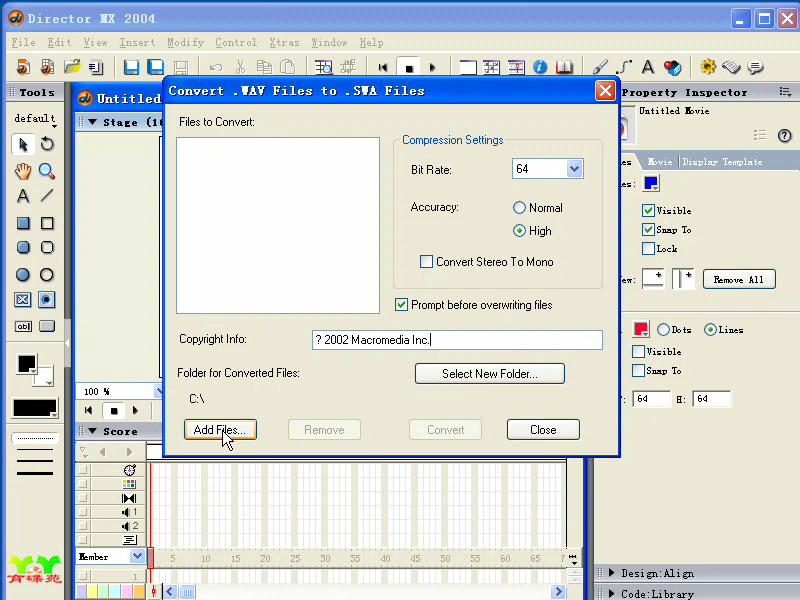This screenshot has width=800, height=600.
Task: Expand the Code:Library panel
Action: click(611, 594)
